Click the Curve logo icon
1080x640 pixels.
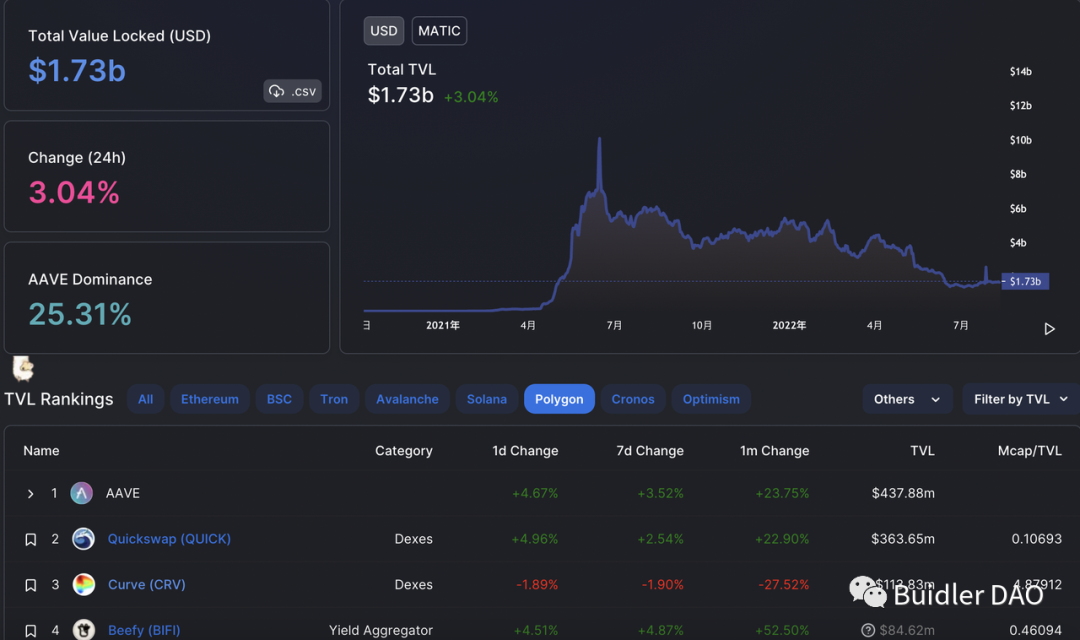83,584
